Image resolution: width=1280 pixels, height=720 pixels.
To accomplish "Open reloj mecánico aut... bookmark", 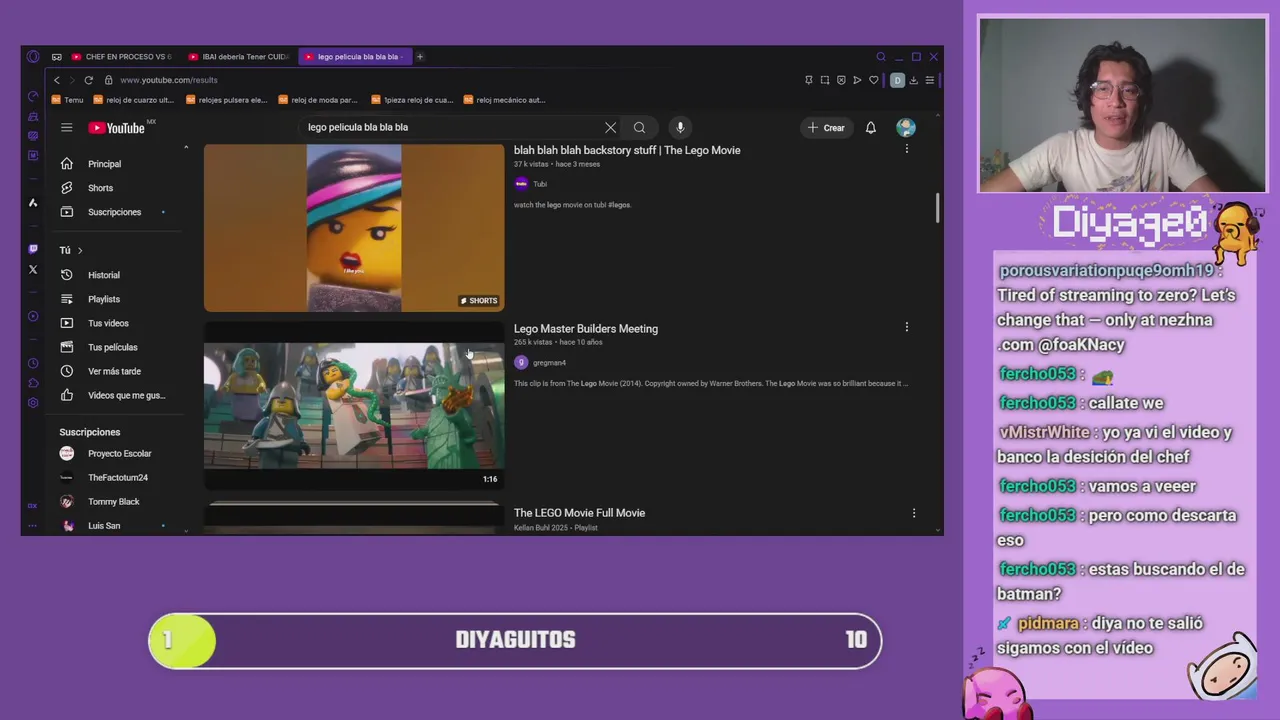I will (x=505, y=100).
